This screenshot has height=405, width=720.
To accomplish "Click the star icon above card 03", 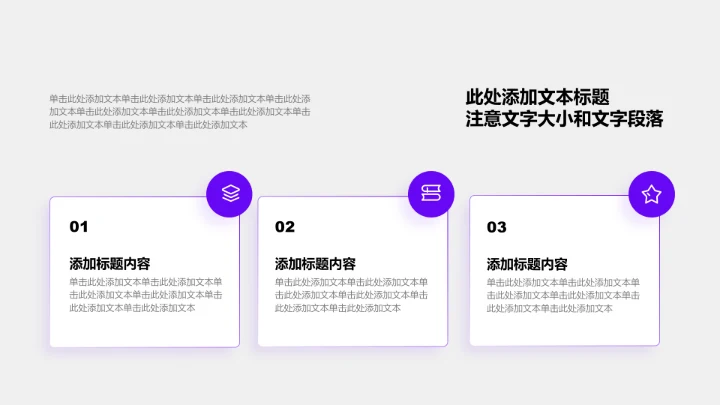I will pyautogui.click(x=651, y=194).
